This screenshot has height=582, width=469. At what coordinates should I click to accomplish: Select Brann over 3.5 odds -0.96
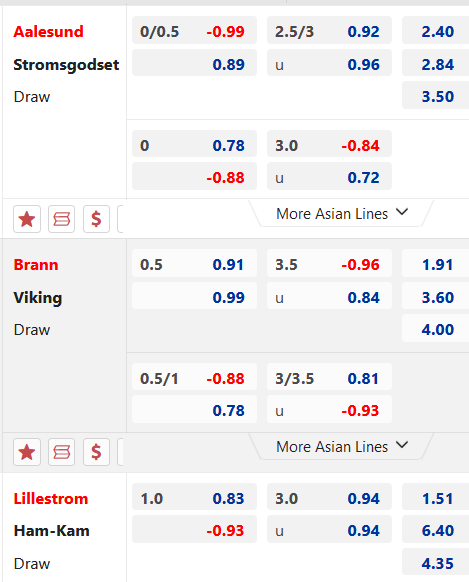click(329, 264)
